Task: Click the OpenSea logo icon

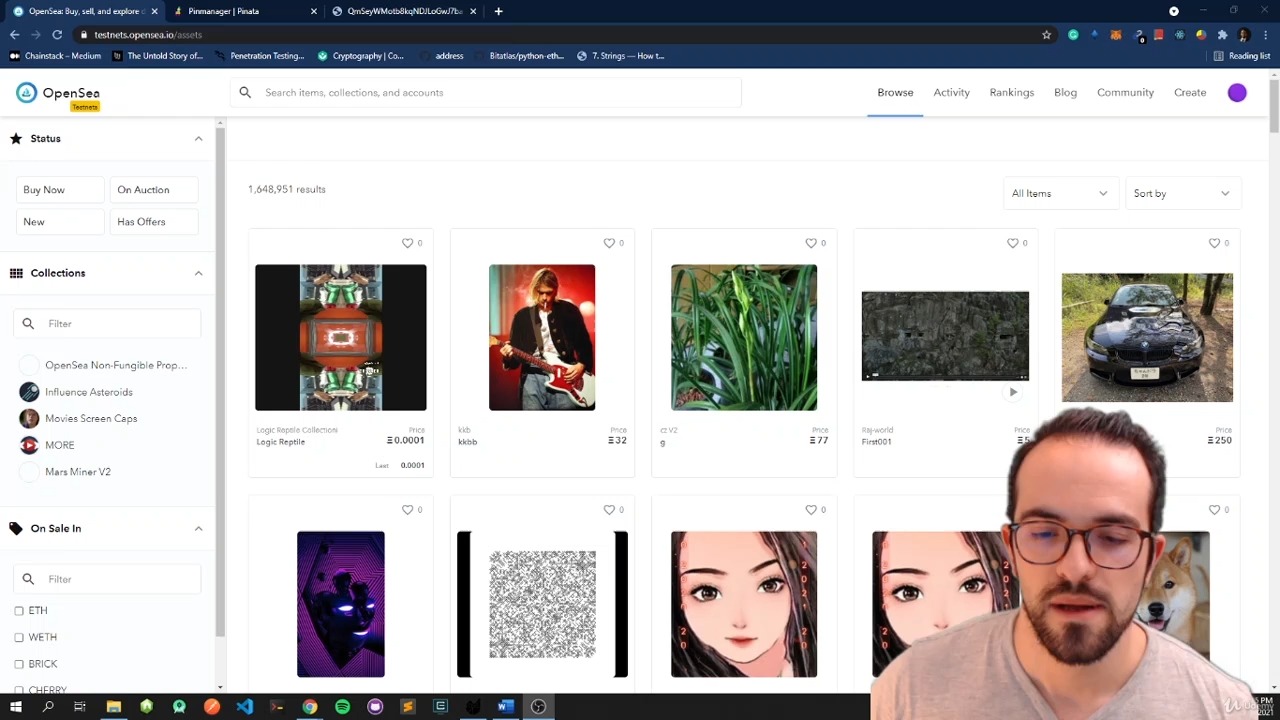Action: (x=26, y=93)
